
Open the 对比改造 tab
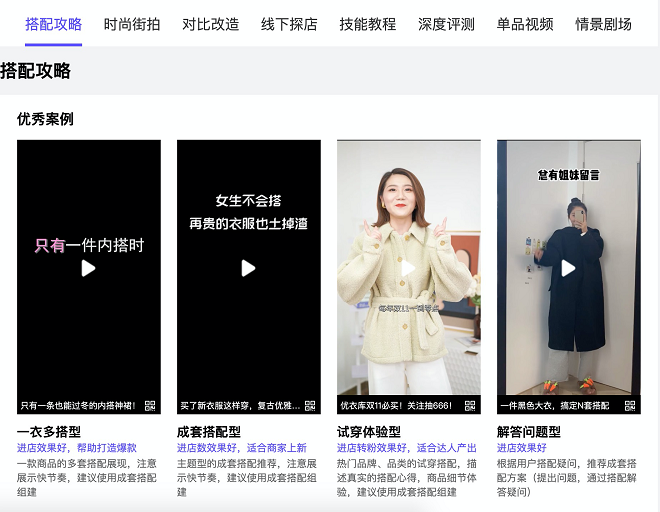click(x=211, y=24)
